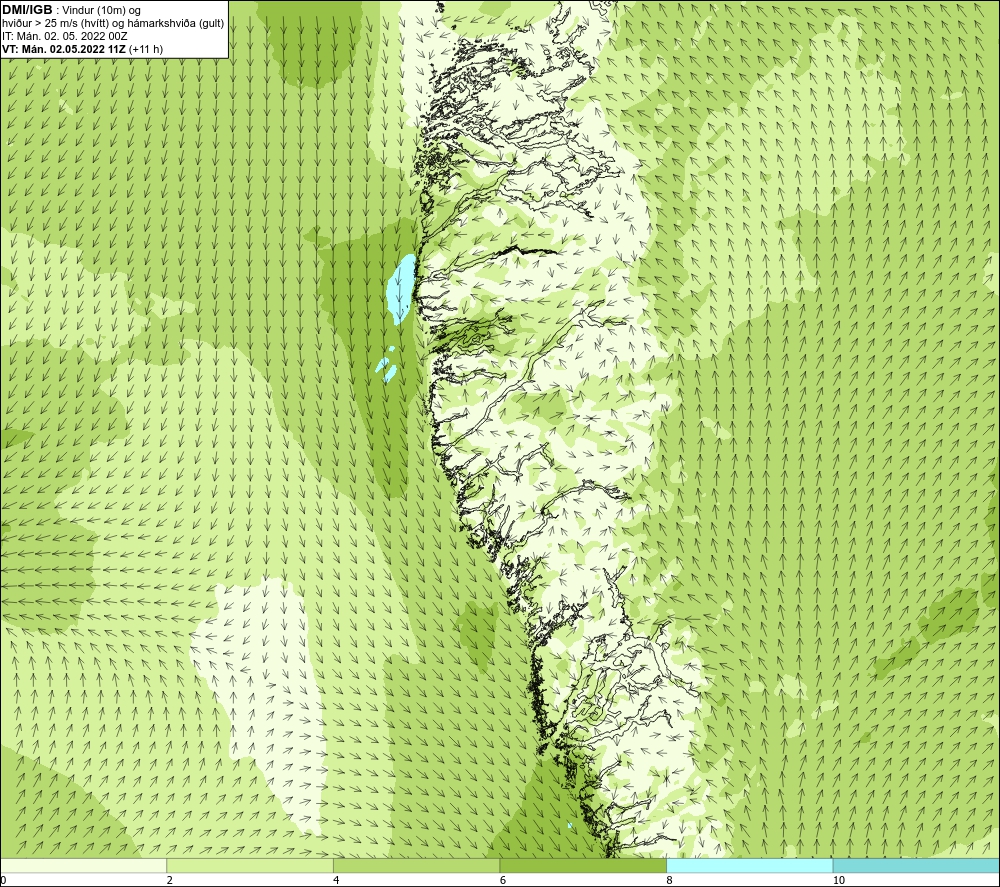
Task: Click the 'IT: Mán. 02. 05. 2022 00Z' line
Action: click(64, 36)
